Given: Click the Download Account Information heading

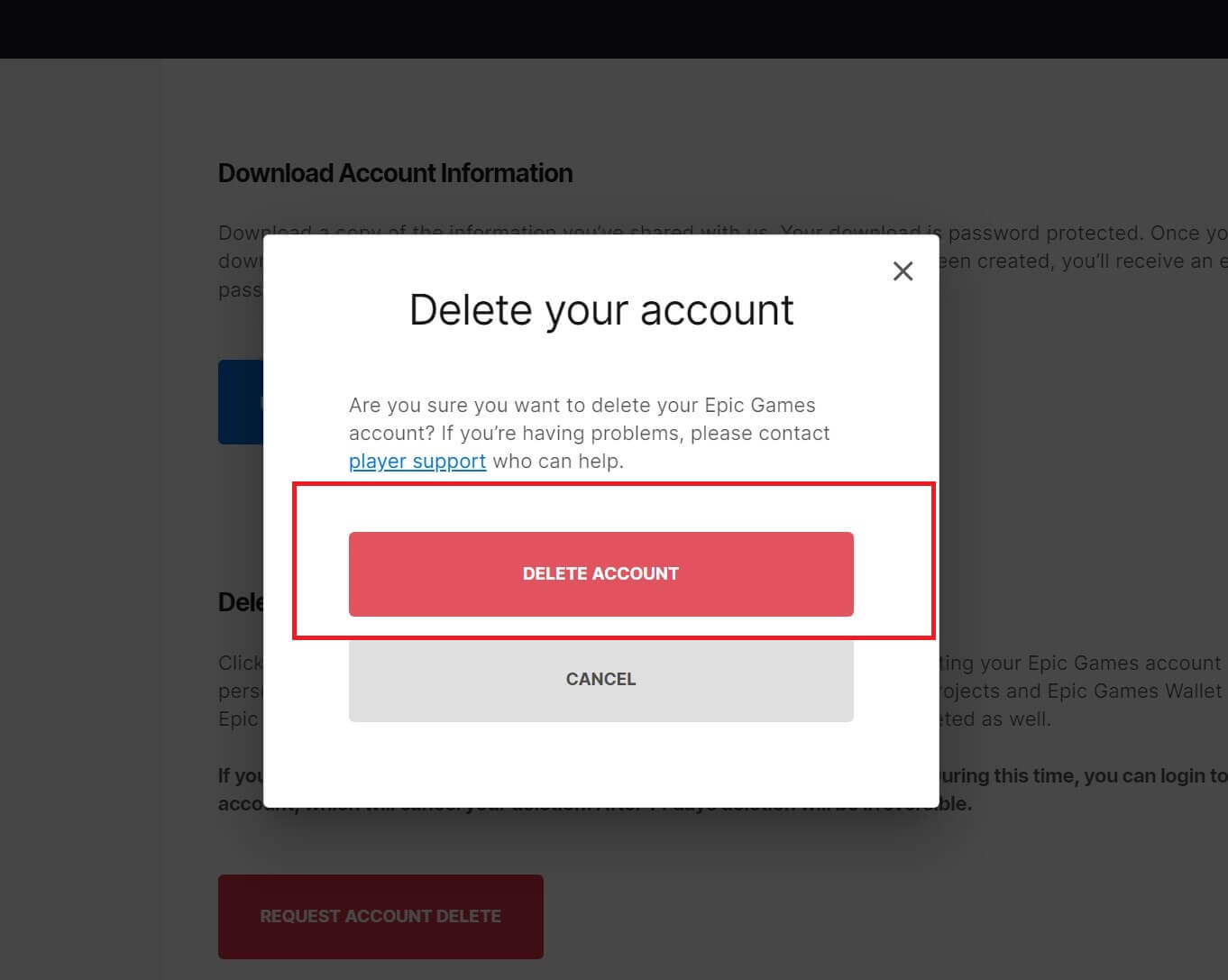Looking at the screenshot, I should pyautogui.click(x=395, y=172).
